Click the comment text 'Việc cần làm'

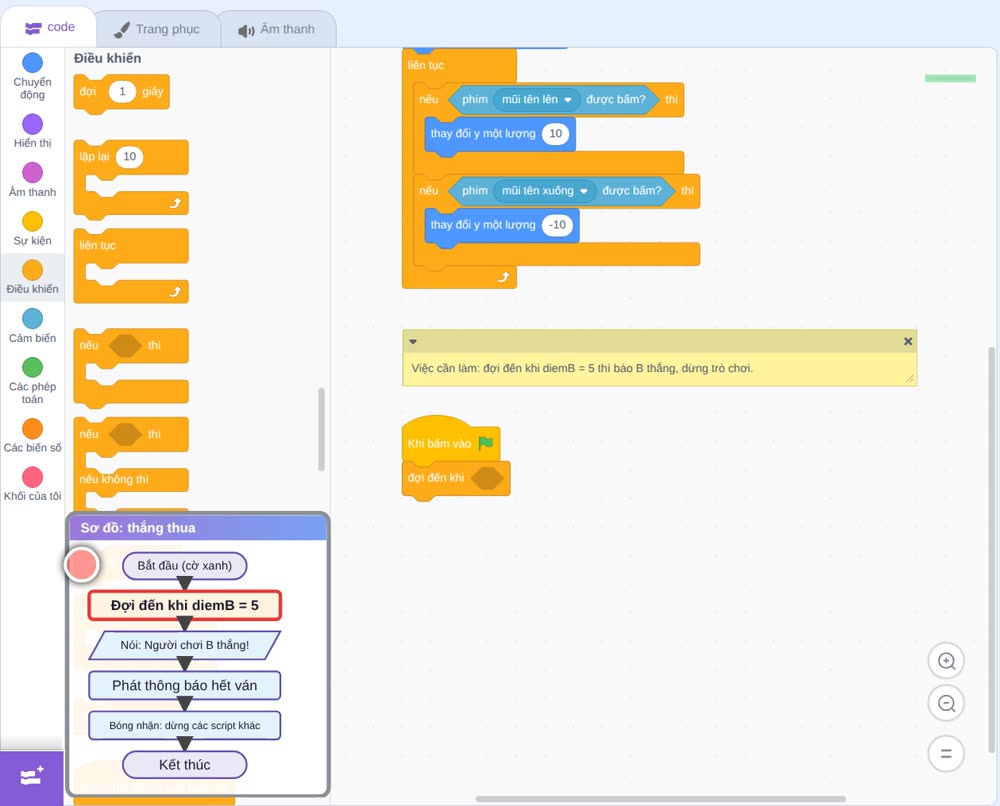click(582, 368)
